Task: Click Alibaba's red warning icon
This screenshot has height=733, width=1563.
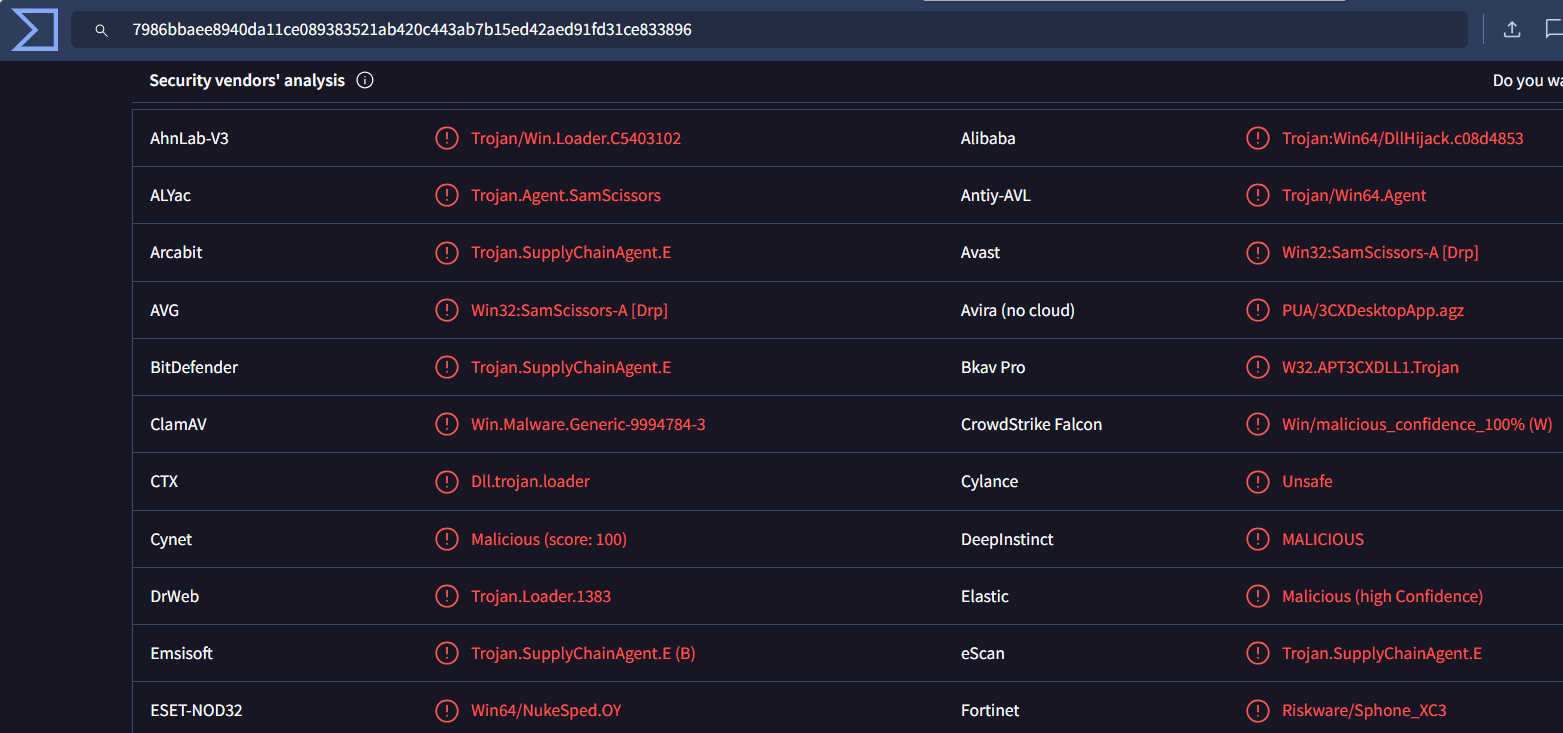Action: (1258, 138)
